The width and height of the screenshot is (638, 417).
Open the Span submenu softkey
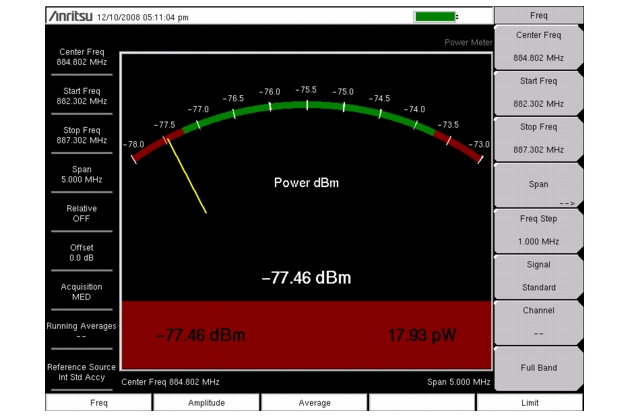click(x=538, y=185)
